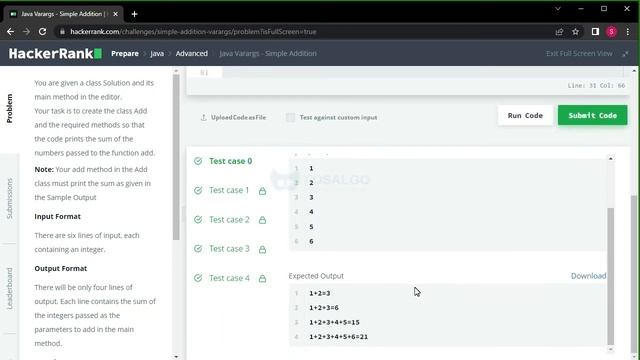Click the "Output Format" heading
The image size is (640, 360).
[x=60, y=269]
